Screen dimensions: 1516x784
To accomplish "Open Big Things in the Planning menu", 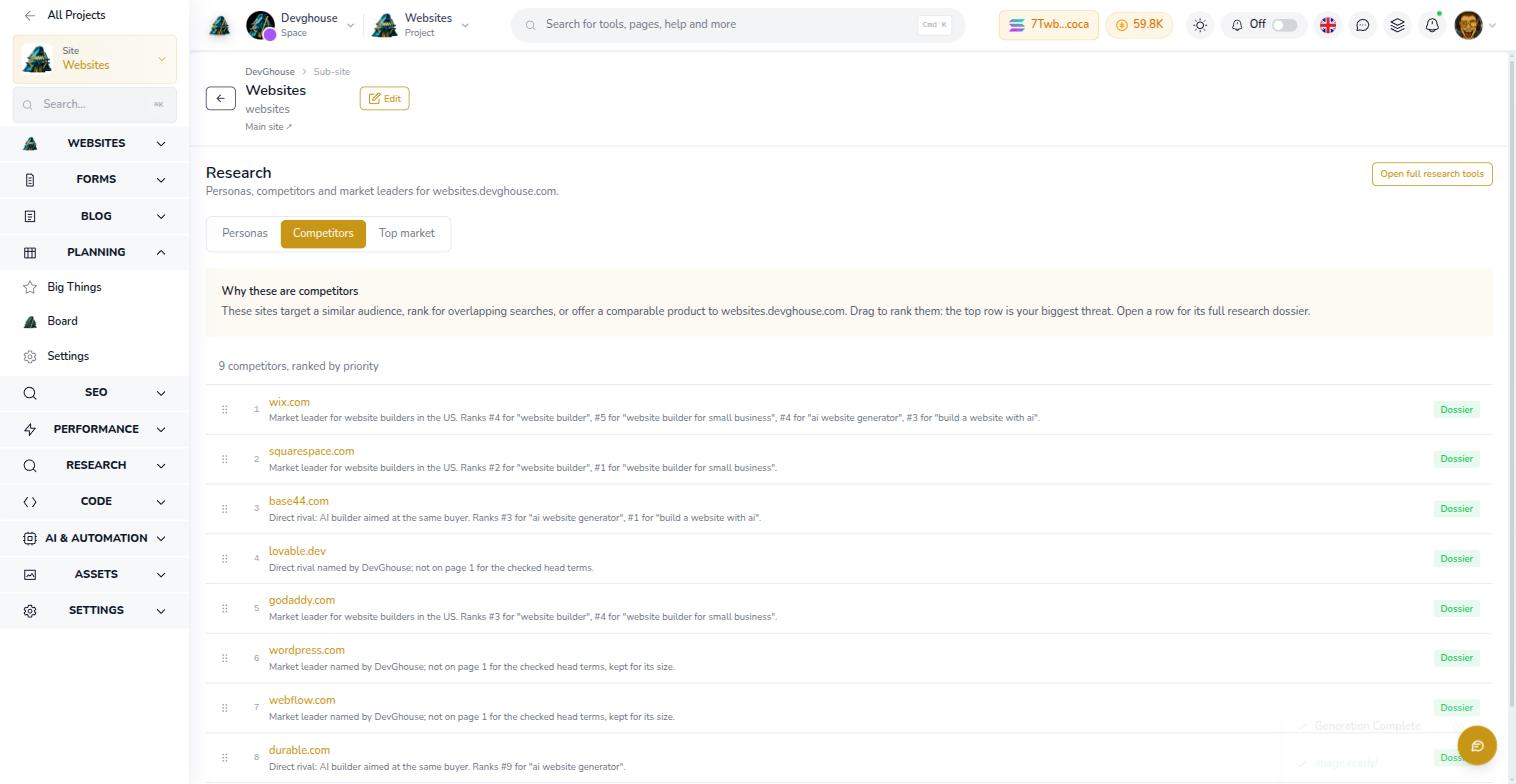I will tap(74, 287).
